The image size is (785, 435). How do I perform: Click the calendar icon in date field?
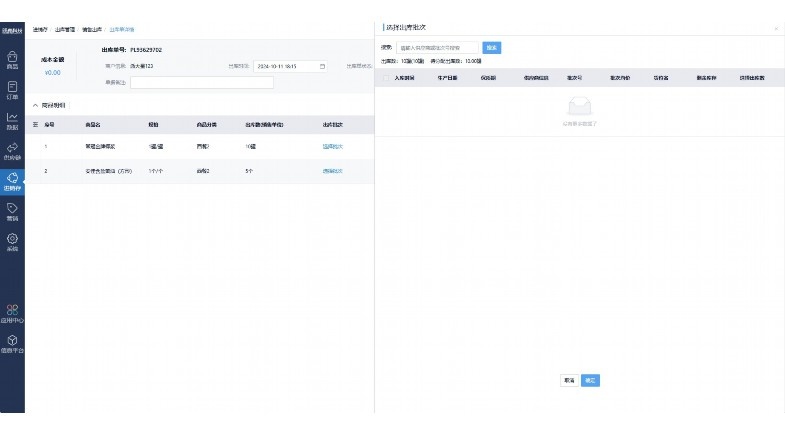click(x=322, y=66)
